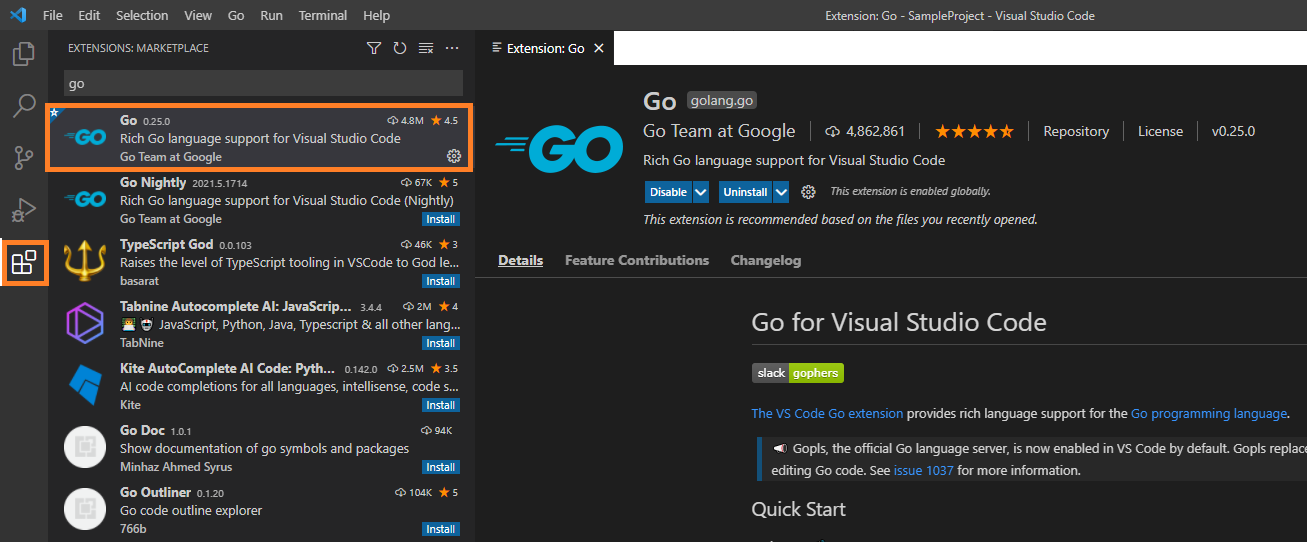
Task: Click the Tabnine extension icon
Action: (x=85, y=324)
